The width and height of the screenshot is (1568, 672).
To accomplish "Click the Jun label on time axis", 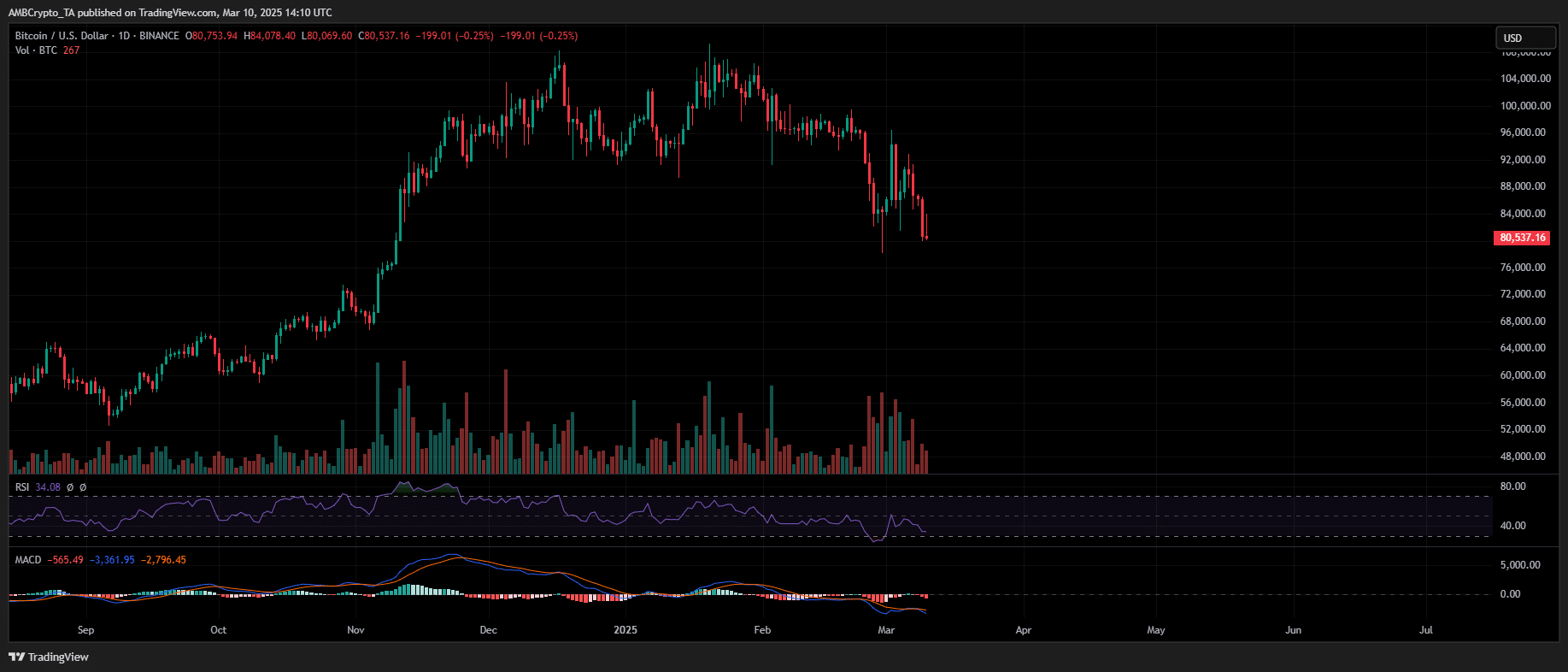I will (1294, 630).
